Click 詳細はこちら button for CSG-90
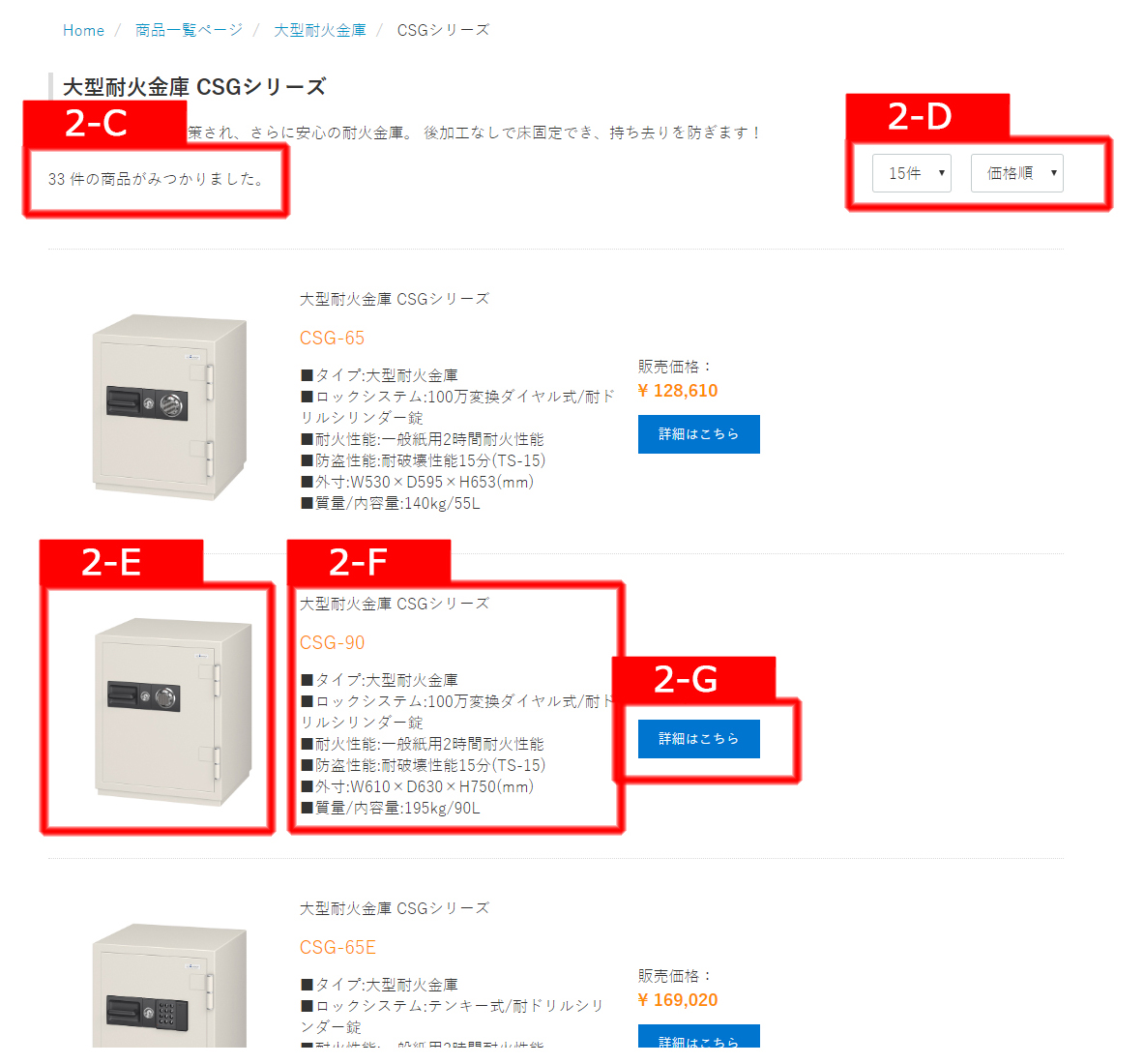Screen dimensions: 1144x1064 pyautogui.click(x=699, y=739)
